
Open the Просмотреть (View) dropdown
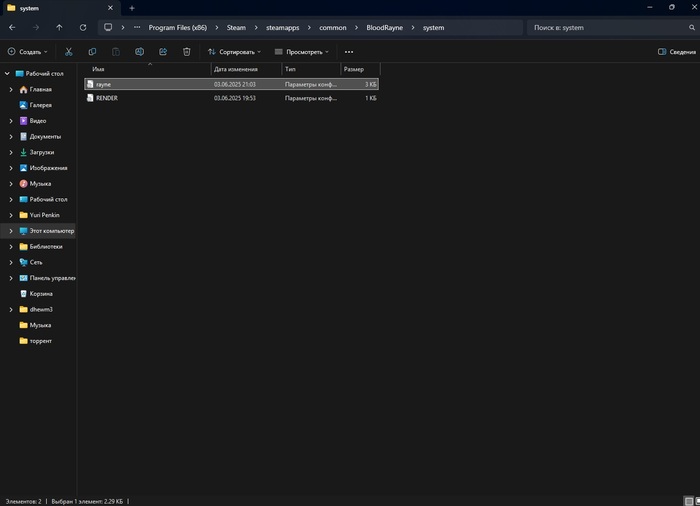[x=302, y=51]
